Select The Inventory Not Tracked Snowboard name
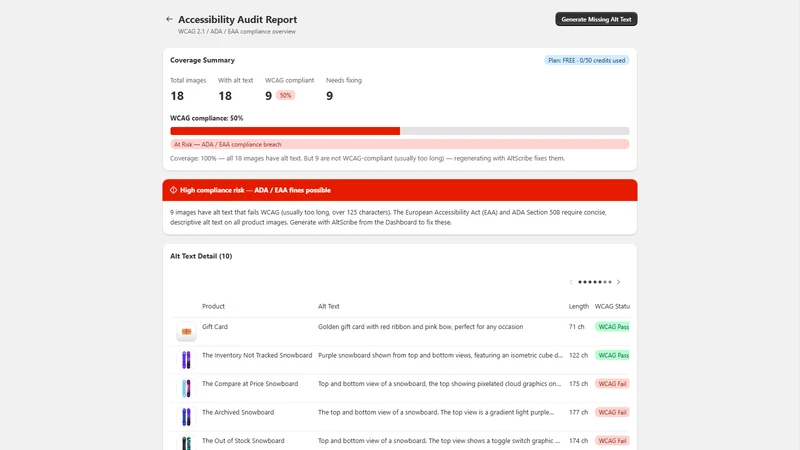The image size is (800, 450). [x=257, y=355]
